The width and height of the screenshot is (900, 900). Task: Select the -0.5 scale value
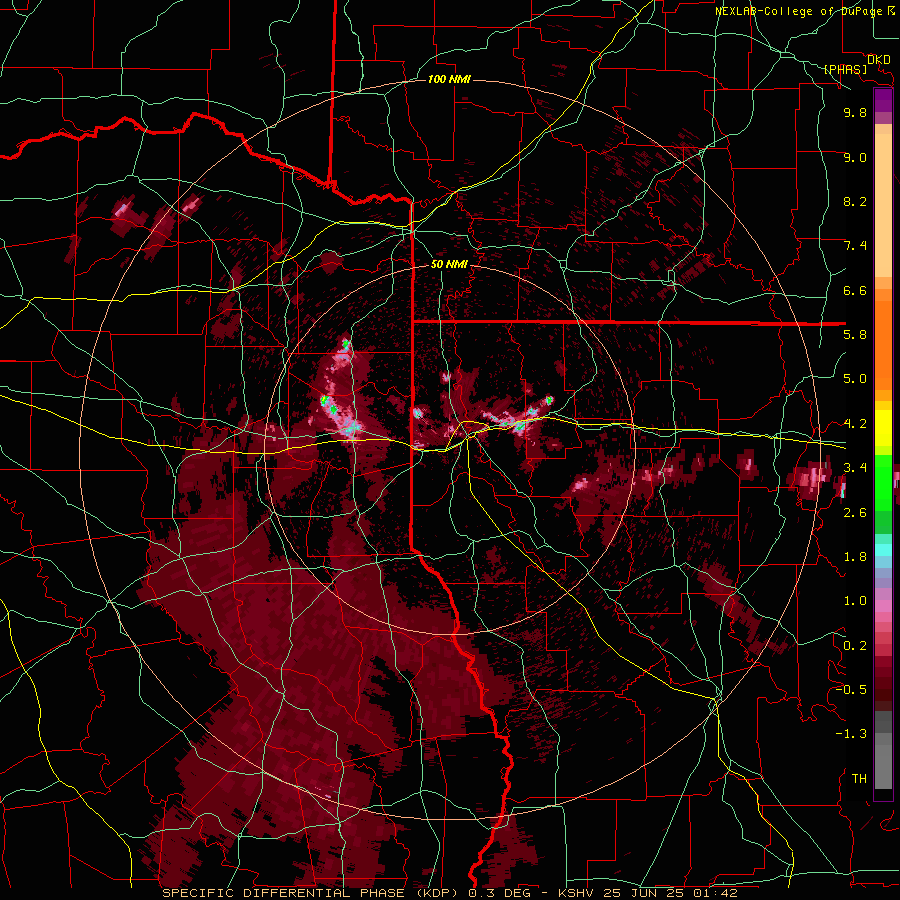click(x=851, y=690)
